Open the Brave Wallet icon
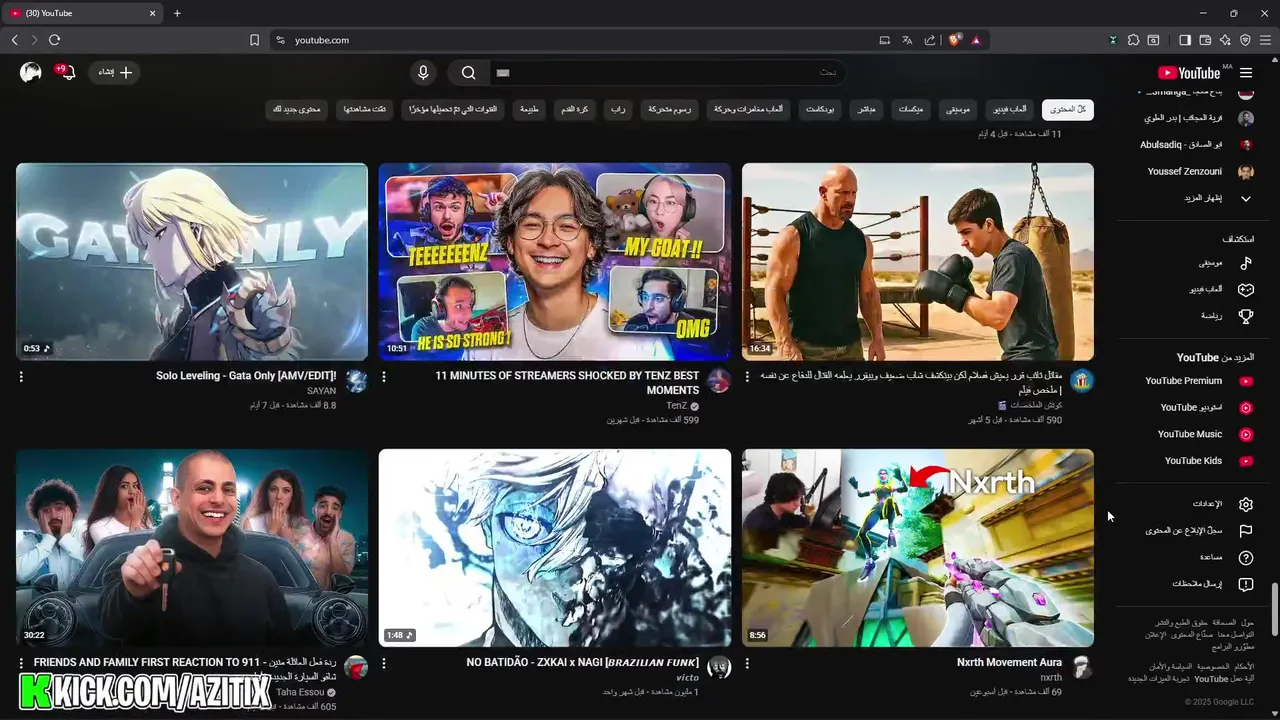This screenshot has width=1280, height=720. 1205,40
